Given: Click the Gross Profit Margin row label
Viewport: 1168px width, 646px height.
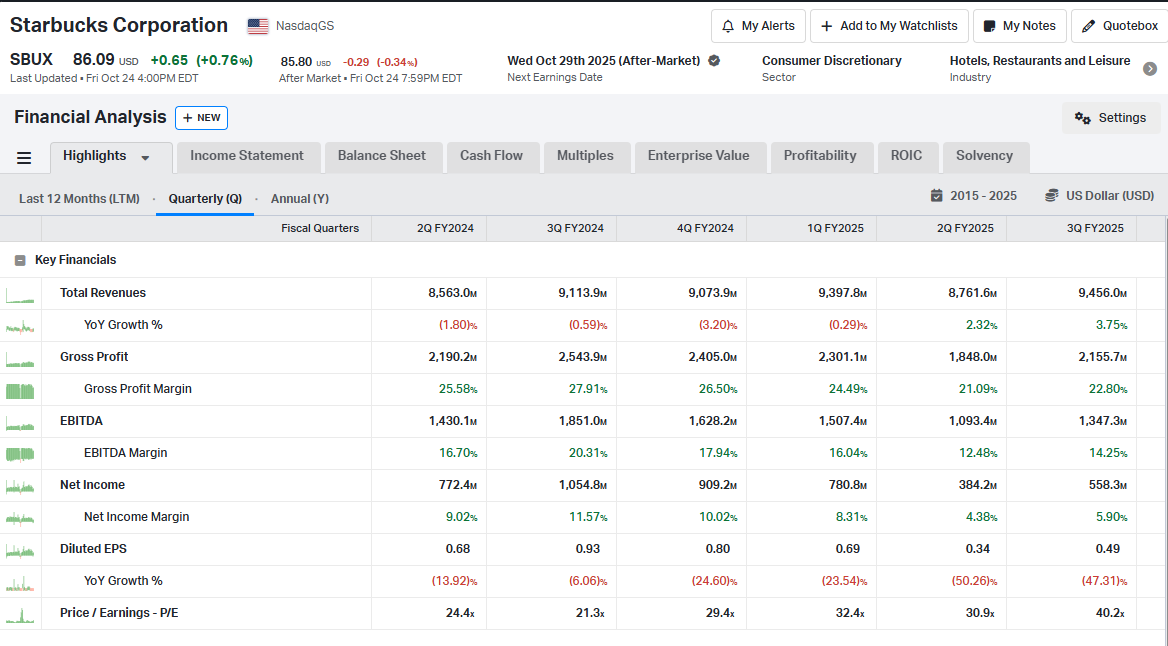Looking at the screenshot, I should click(x=138, y=389).
